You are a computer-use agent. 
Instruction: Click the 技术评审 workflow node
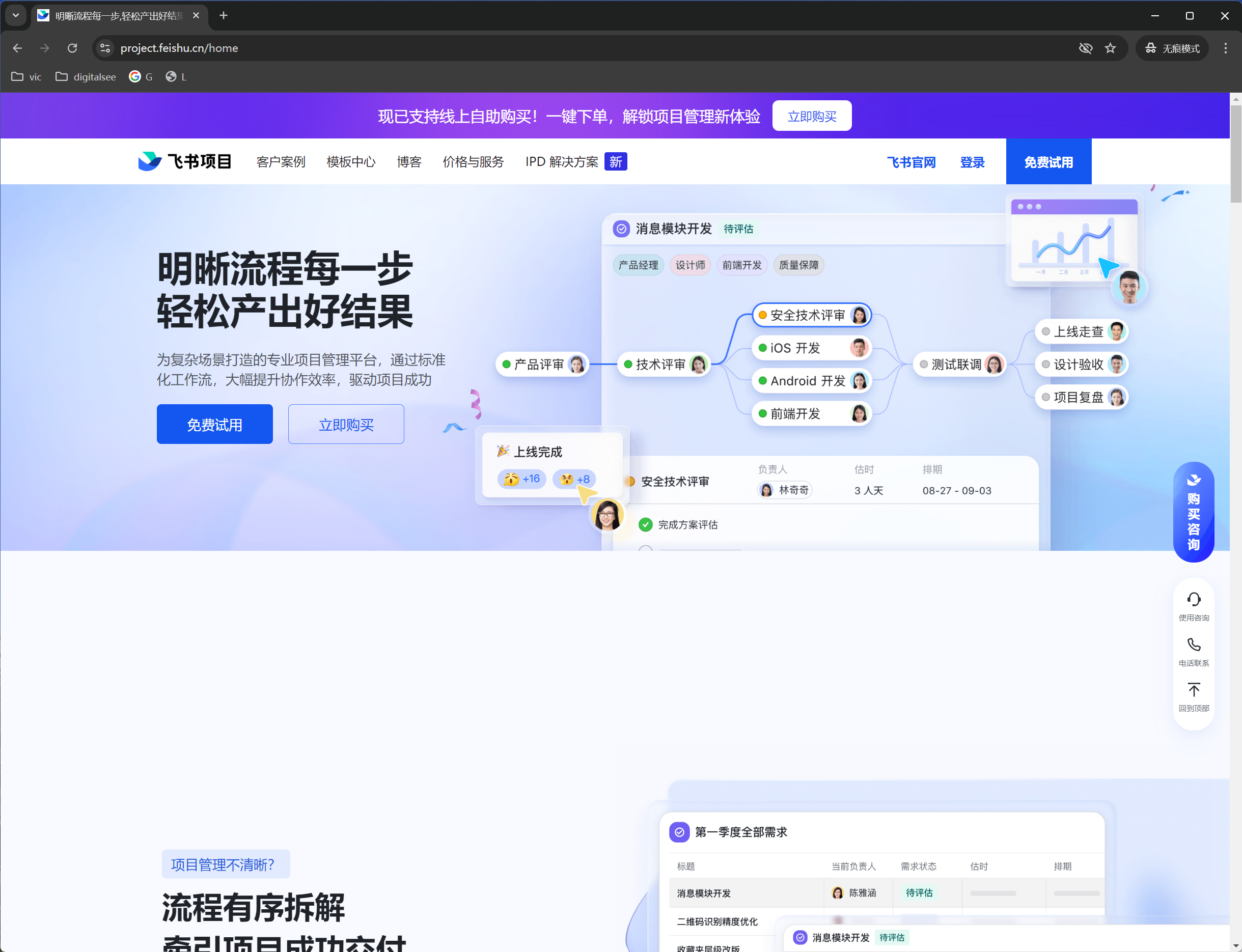[664, 364]
